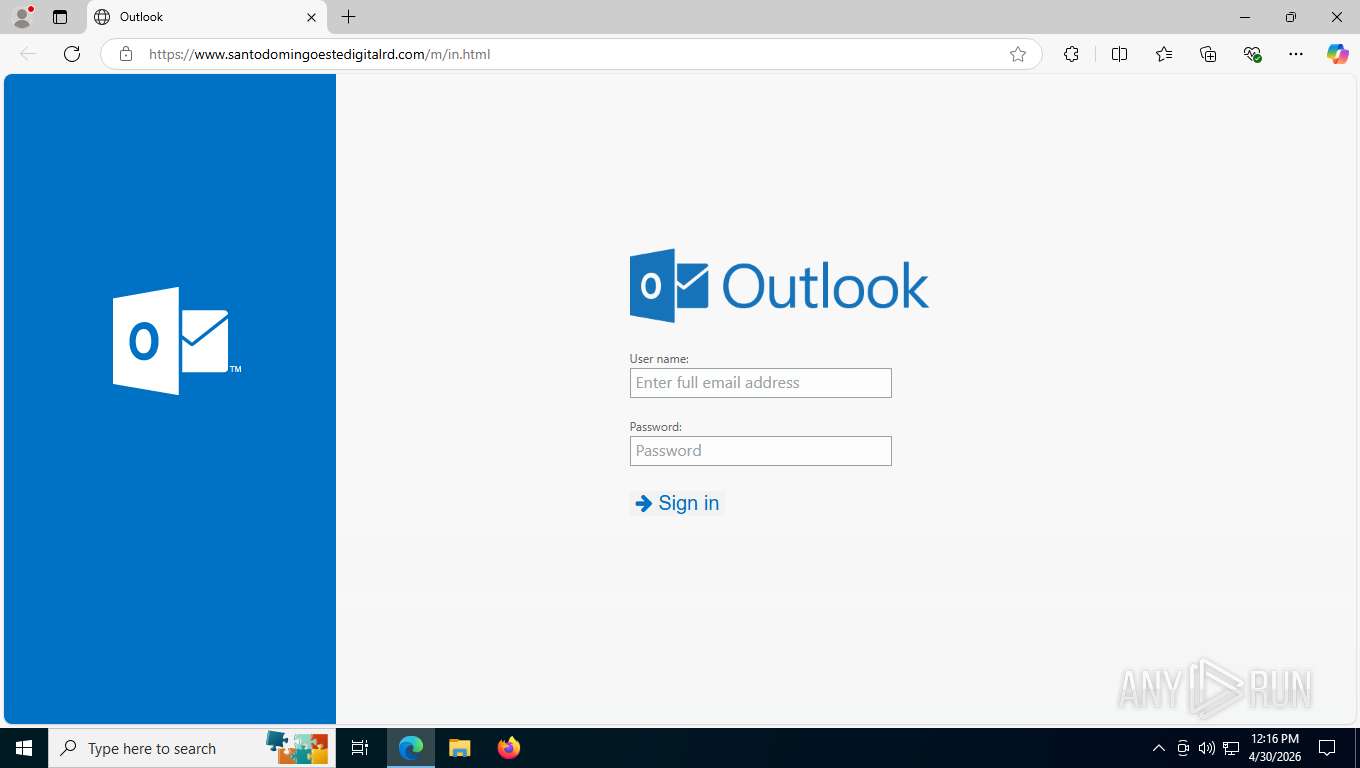View site information lock icon
Viewport: 1360px width, 768px height.
pos(126,54)
